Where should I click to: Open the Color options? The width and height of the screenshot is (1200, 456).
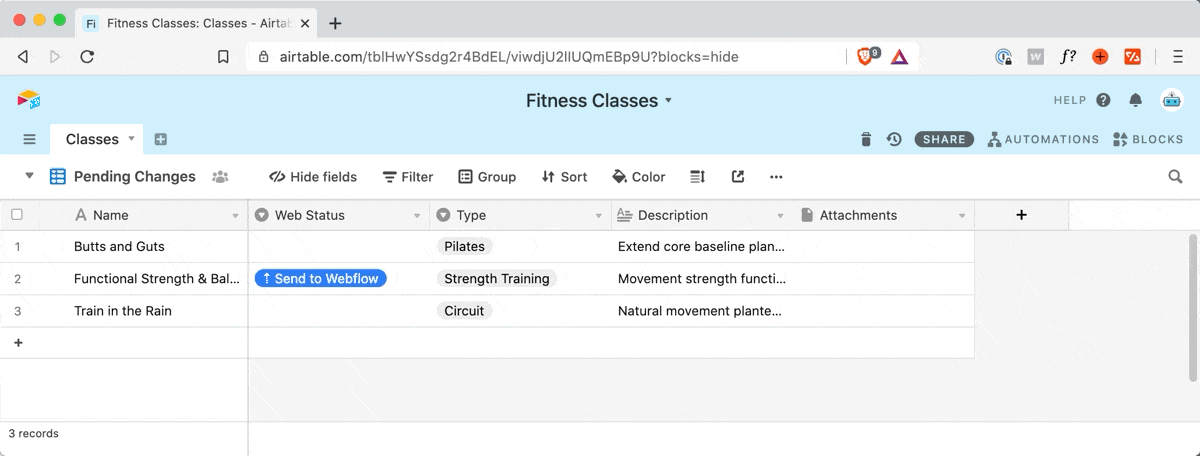tap(638, 177)
